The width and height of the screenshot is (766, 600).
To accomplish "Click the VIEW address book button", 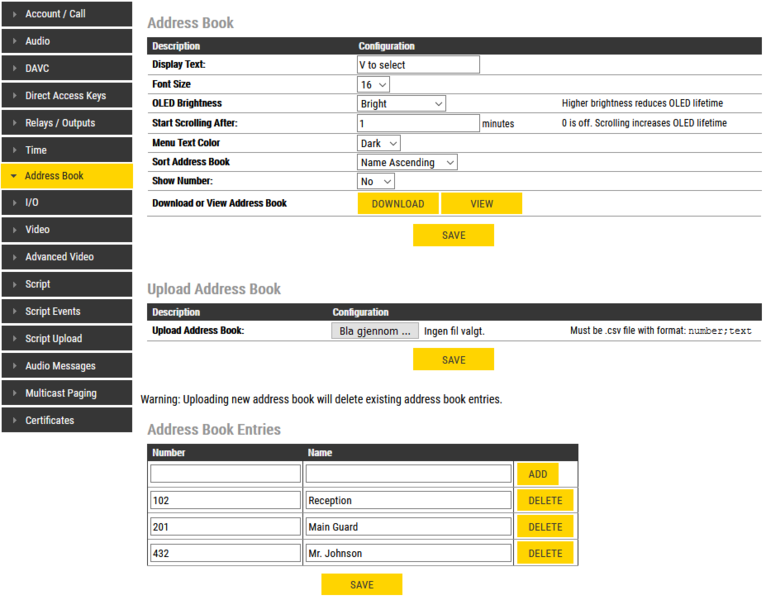I will click(482, 204).
